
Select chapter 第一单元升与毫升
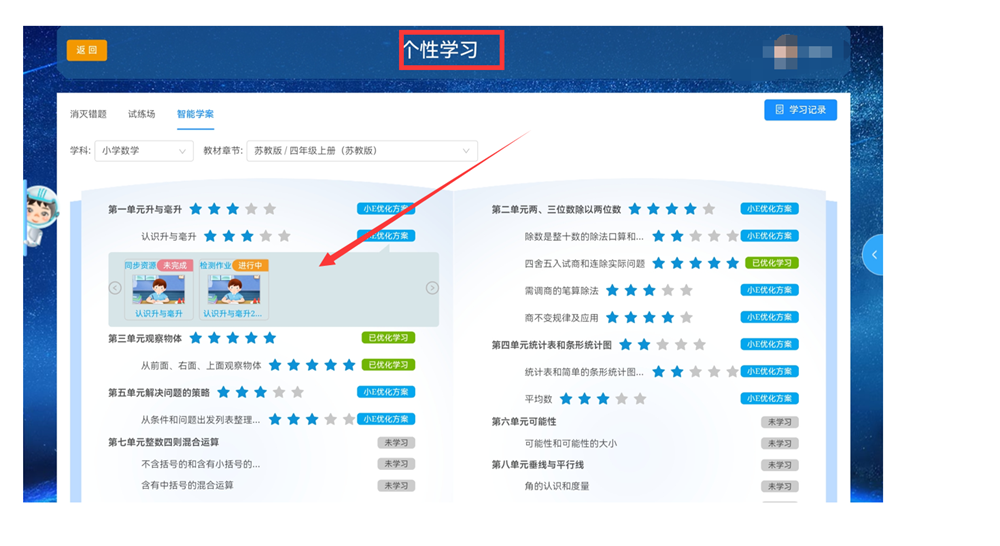pyautogui.click(x=145, y=209)
